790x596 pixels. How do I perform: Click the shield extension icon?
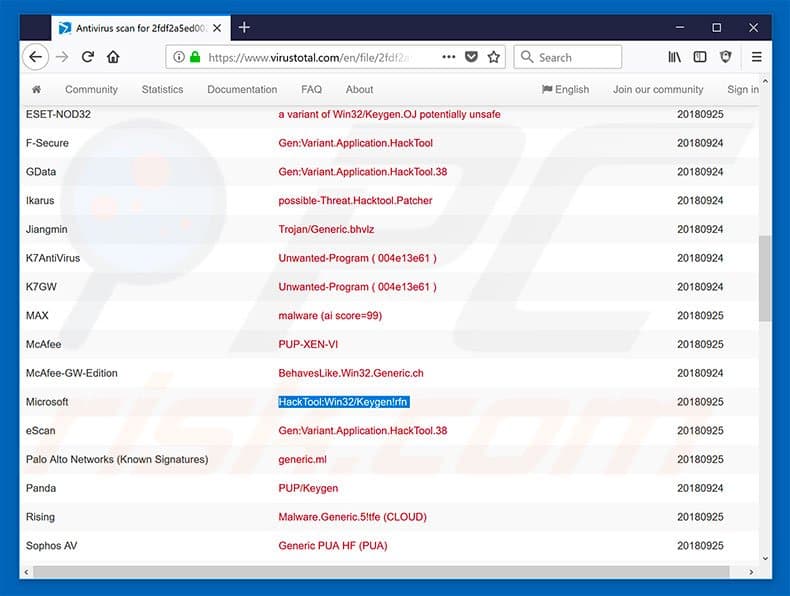(726, 57)
